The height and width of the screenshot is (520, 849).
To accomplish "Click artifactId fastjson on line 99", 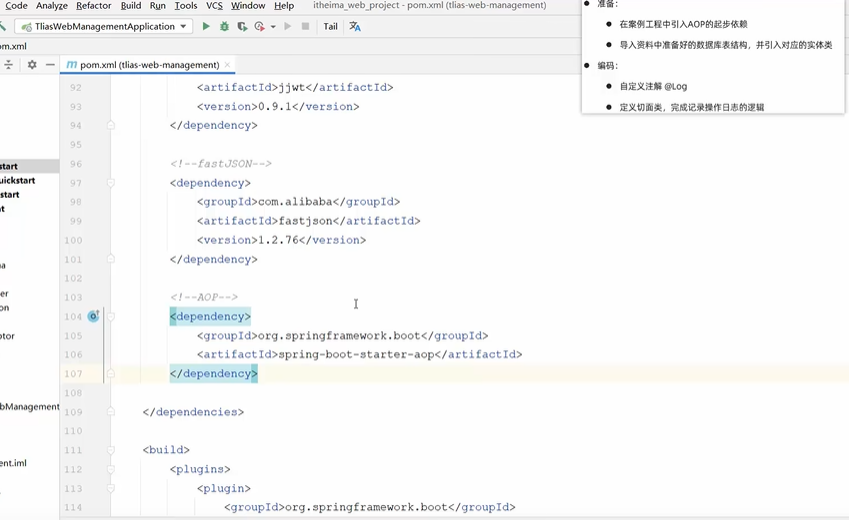I will tap(309, 221).
